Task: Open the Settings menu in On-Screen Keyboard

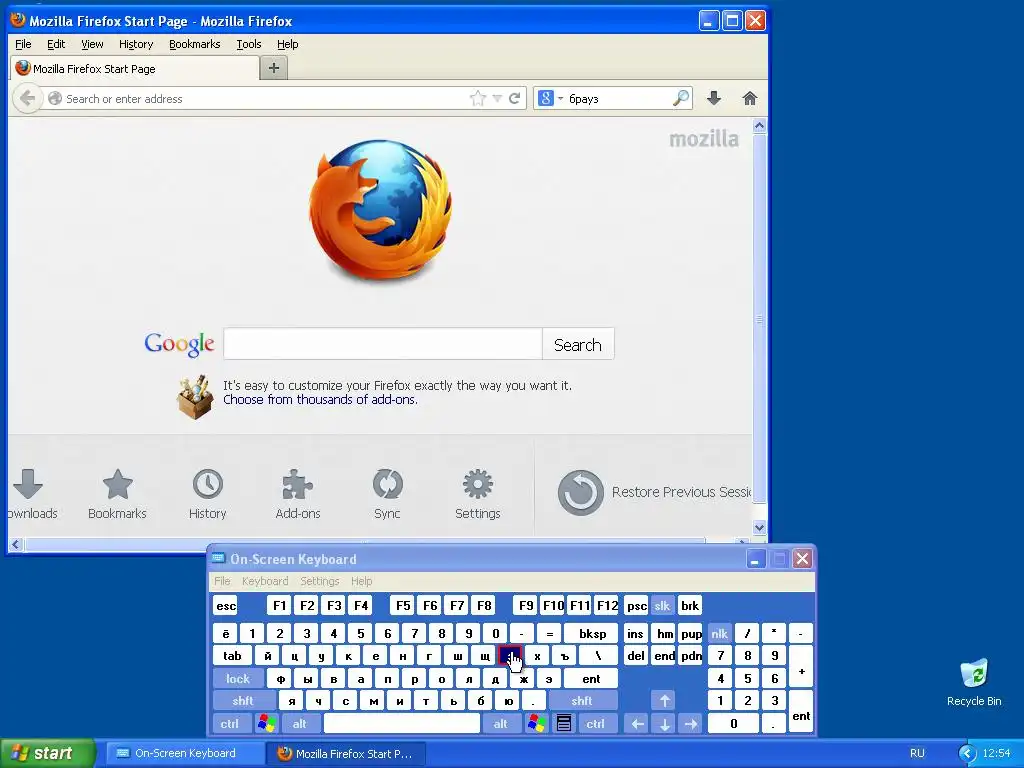Action: coord(319,581)
